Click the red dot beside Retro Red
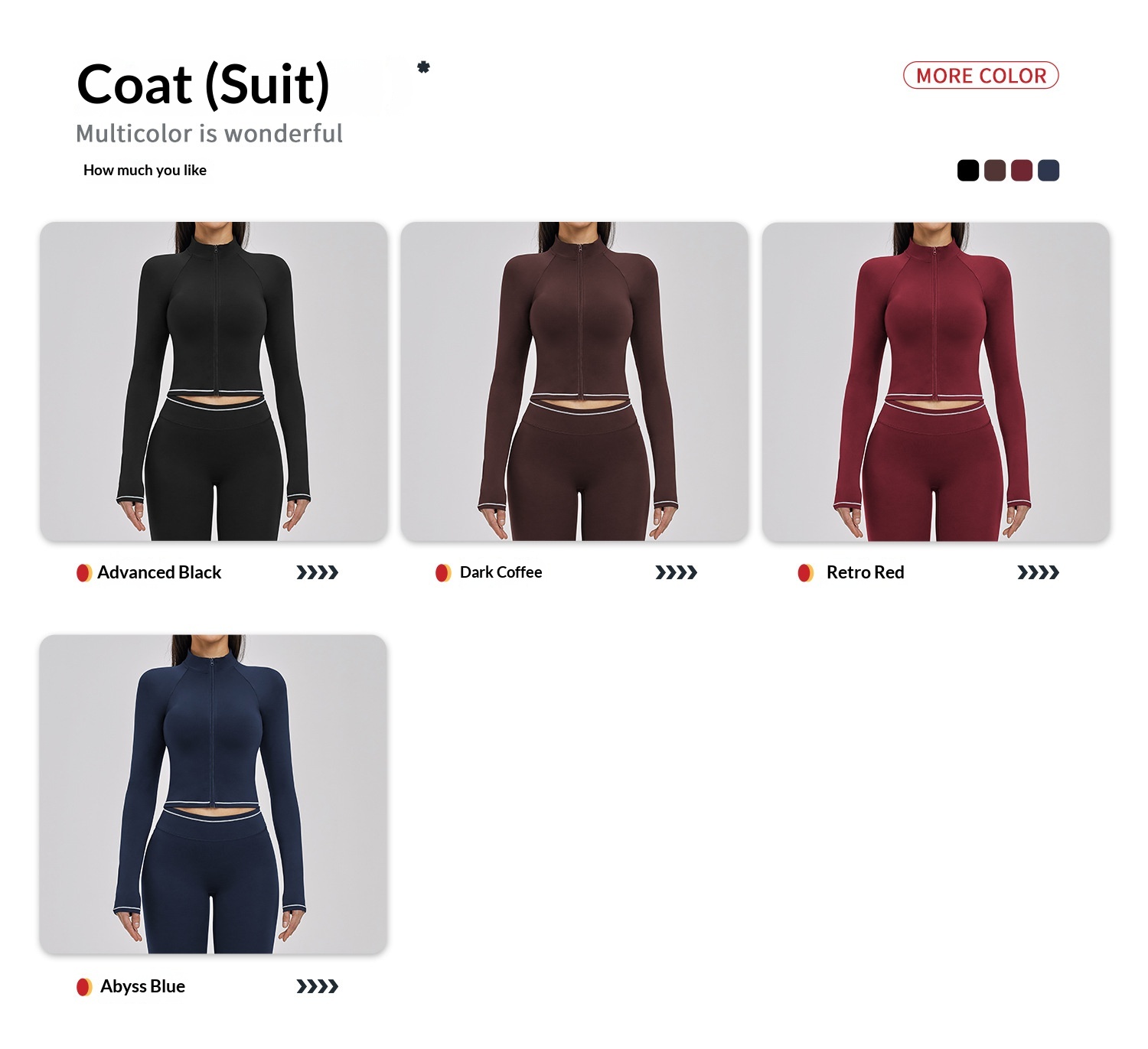This screenshot has height=1049, width=1148. point(805,572)
